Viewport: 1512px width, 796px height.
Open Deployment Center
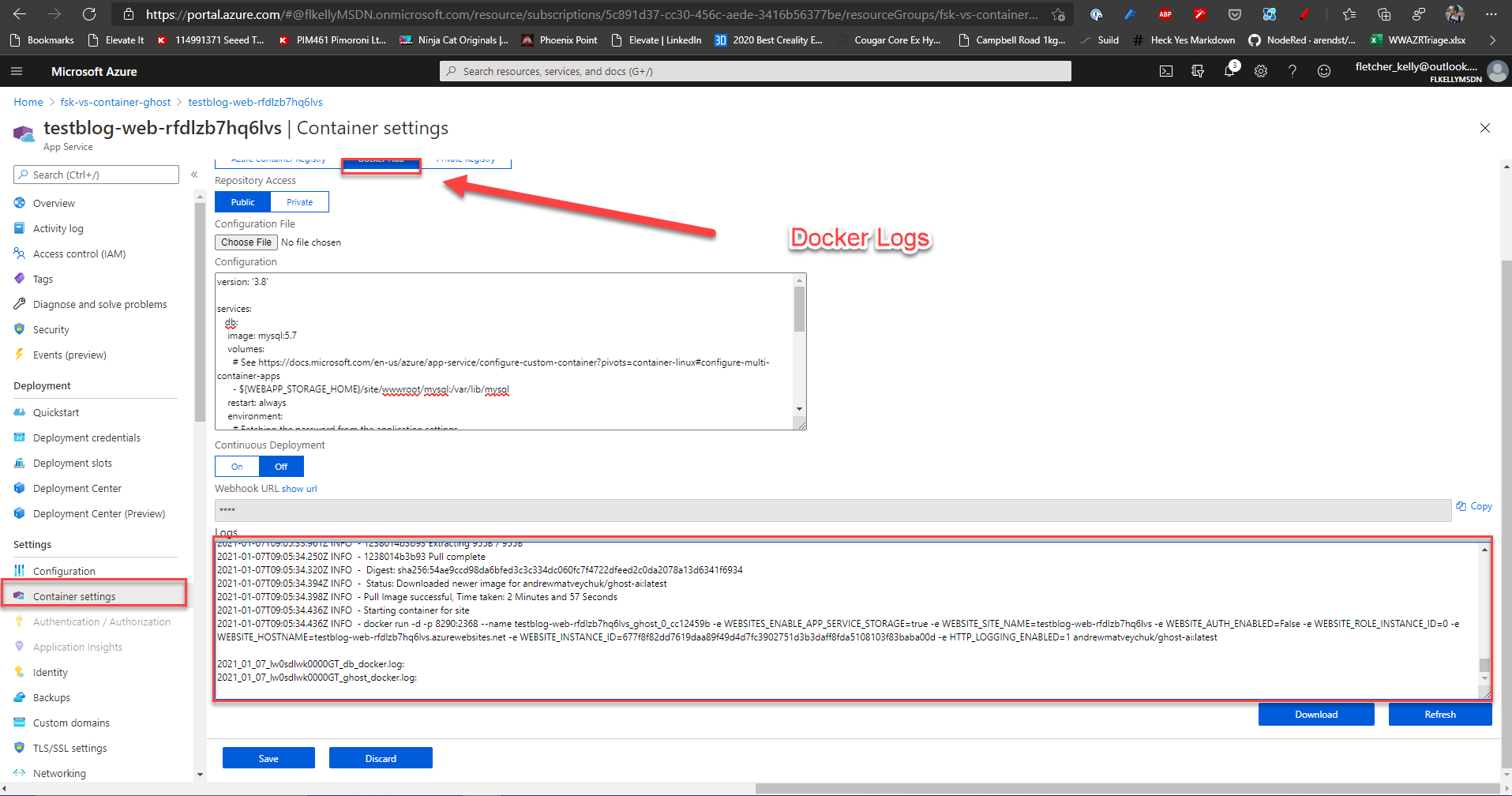click(77, 488)
